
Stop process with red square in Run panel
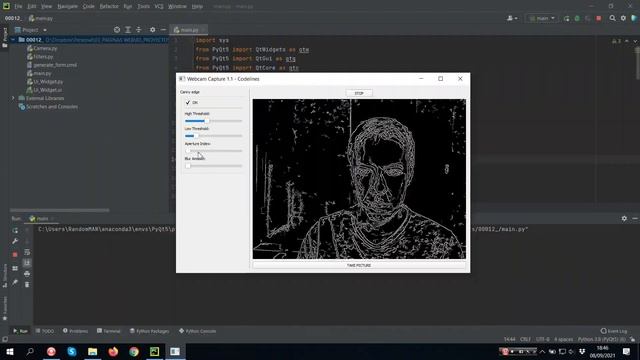pyautogui.click(x=15, y=255)
